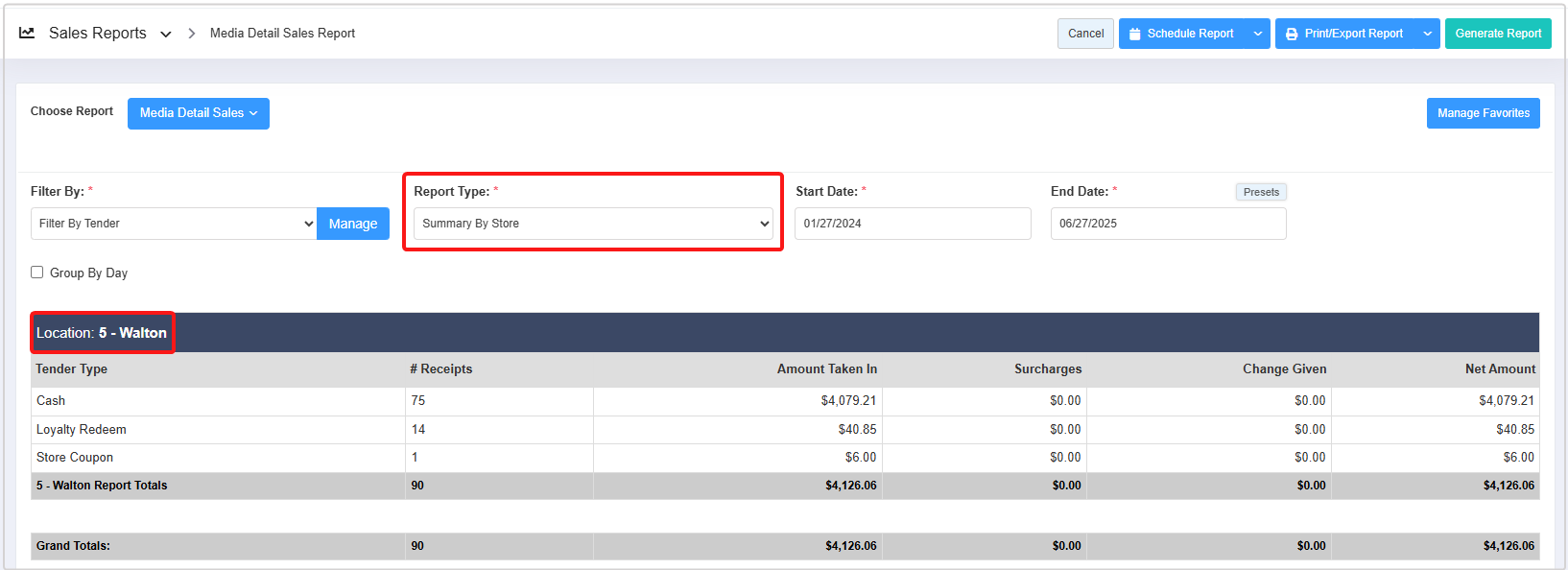This screenshot has width=1568, height=570.
Task: Expand the Sales Reports chevron menu
Action: pos(166,34)
